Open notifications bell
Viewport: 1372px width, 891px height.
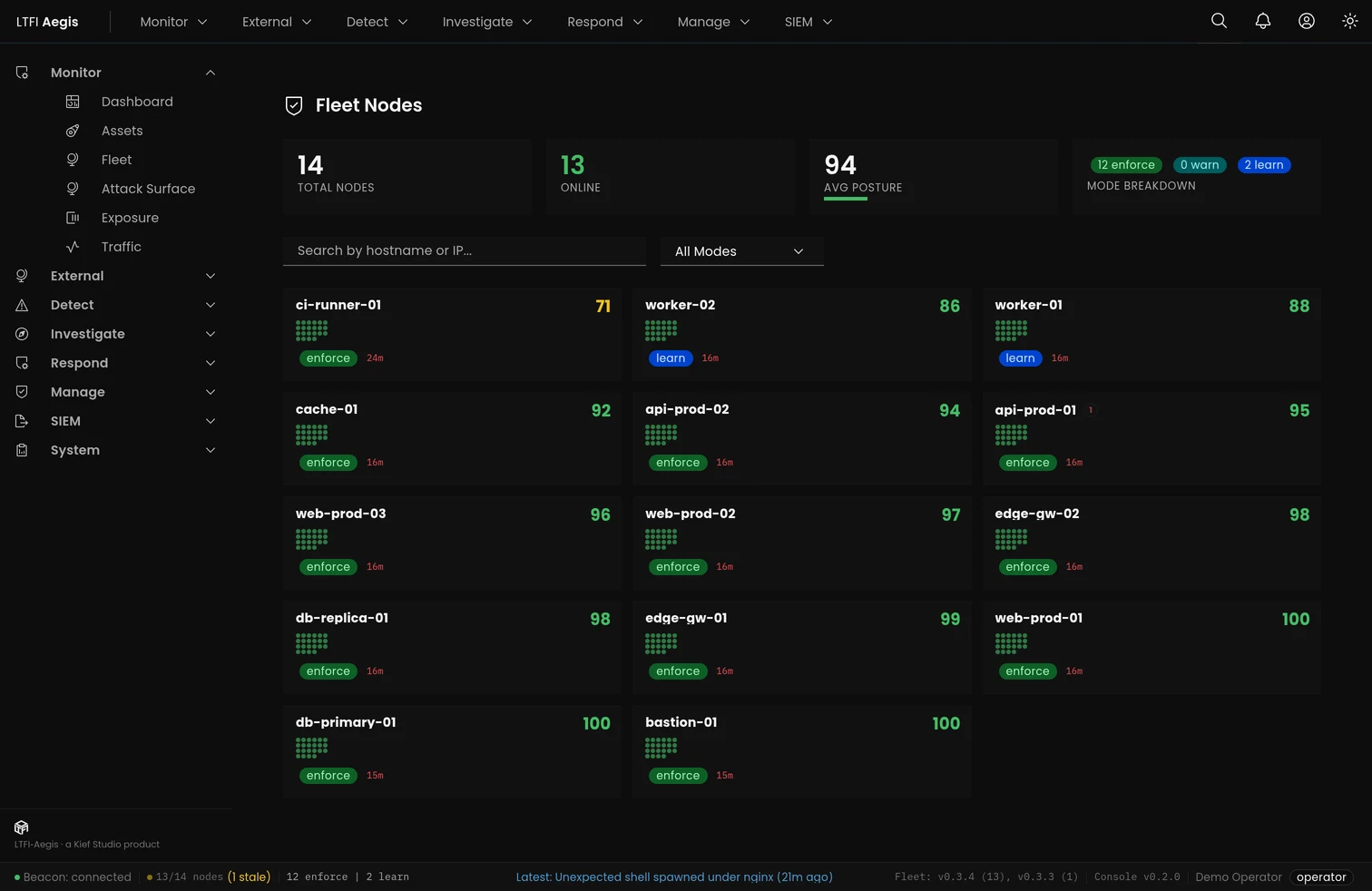click(x=1262, y=21)
